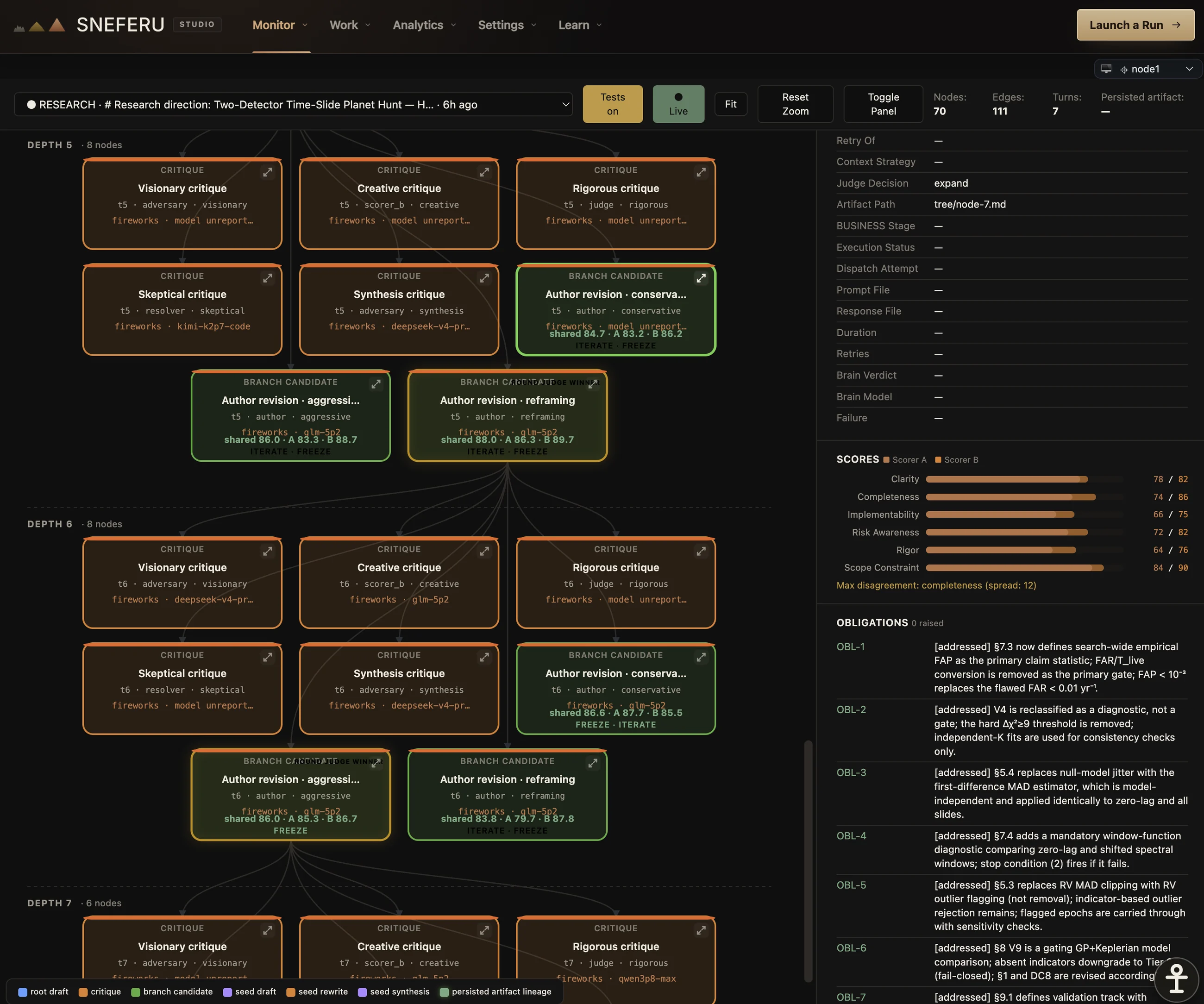Select the t5 Skeptical critique node card
The height and width of the screenshot is (1004, 1204).
coord(182,310)
